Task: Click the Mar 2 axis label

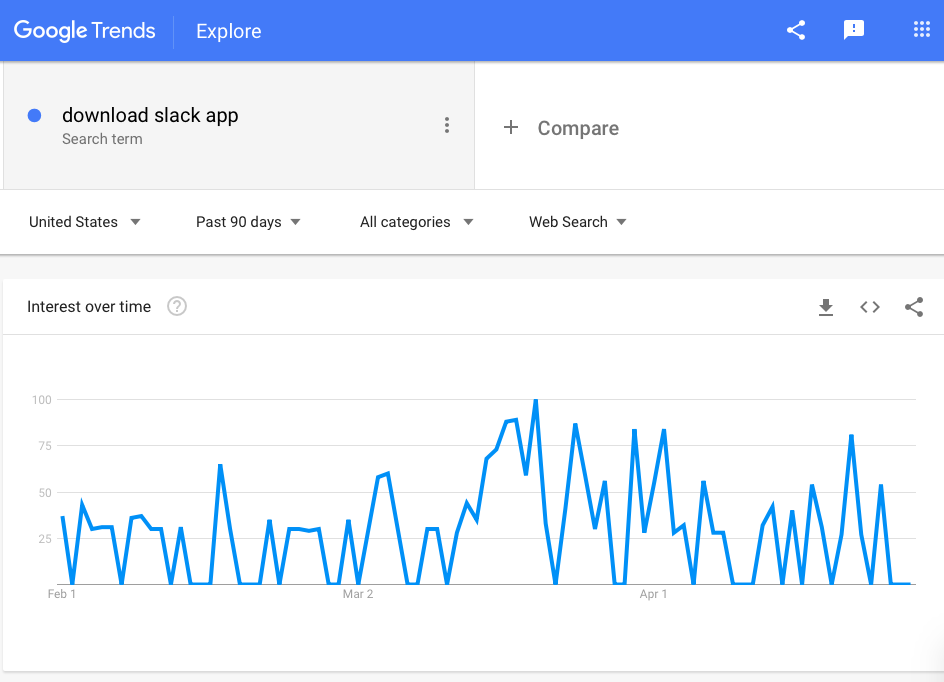Action: (x=358, y=595)
